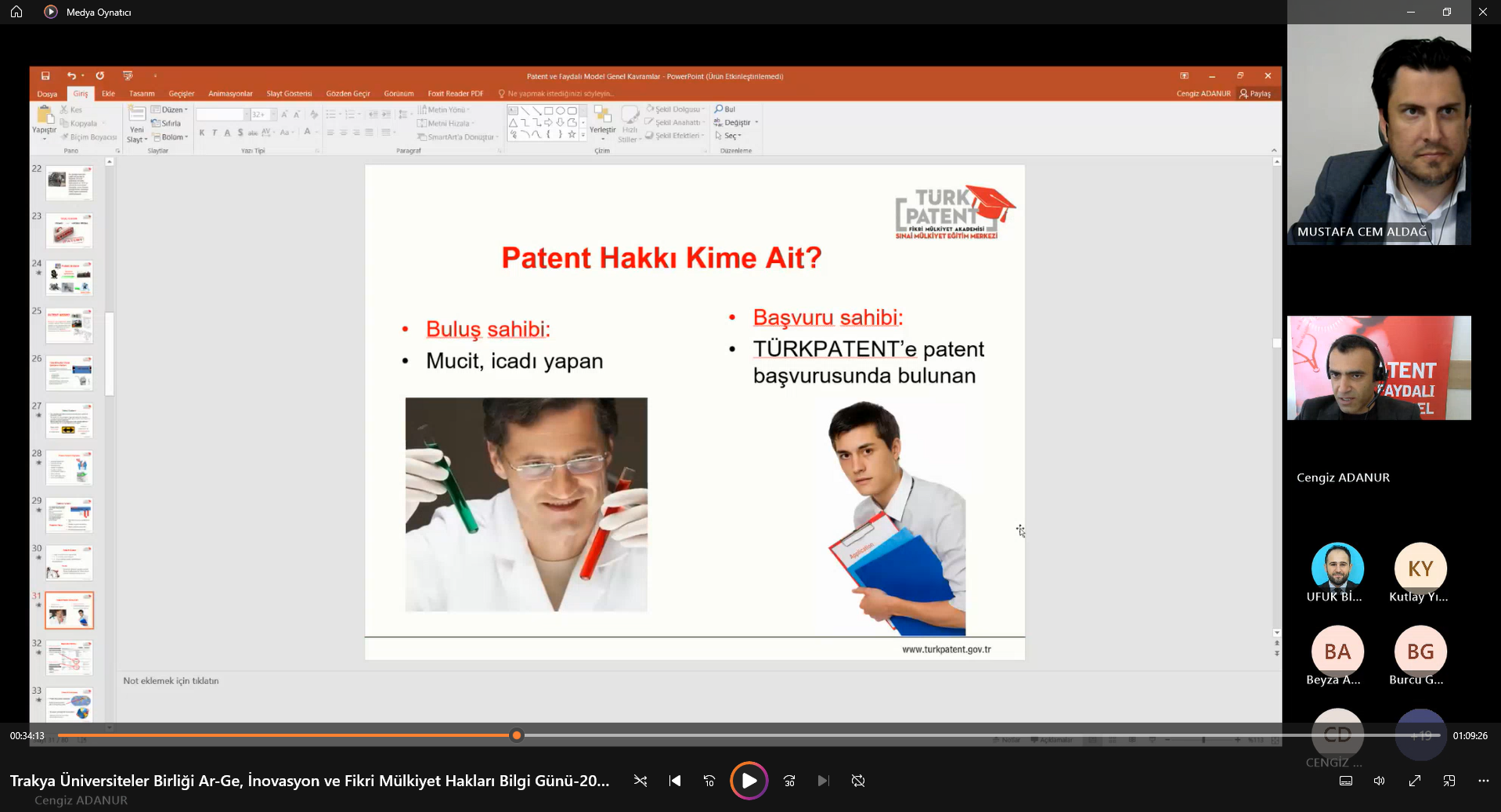
Task: Go to media player home
Action: (x=16, y=12)
